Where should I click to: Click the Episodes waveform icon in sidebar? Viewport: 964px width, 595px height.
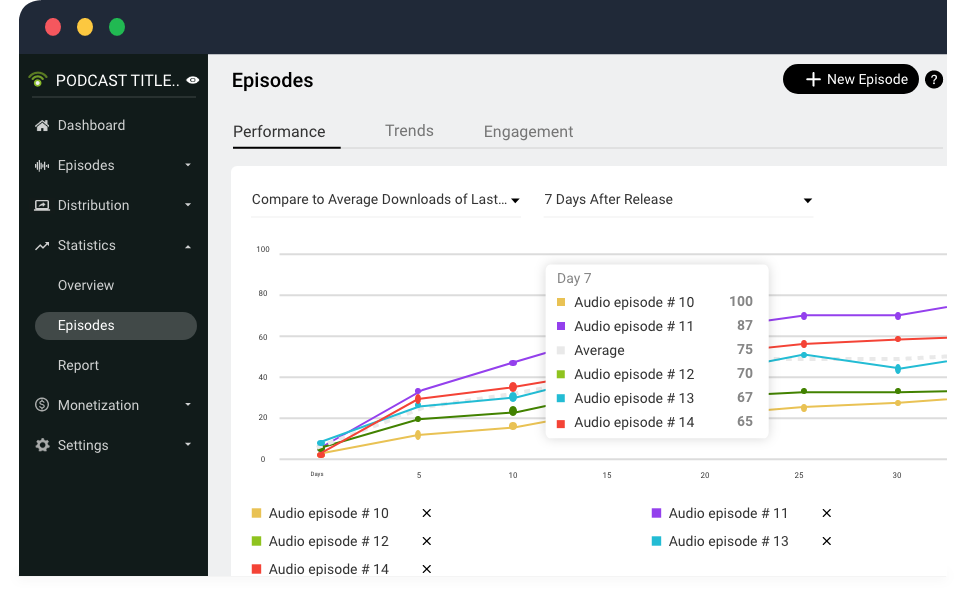click(x=42, y=166)
